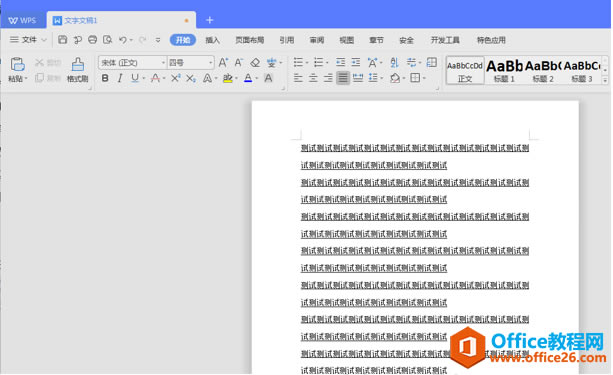Click the show/hide table grid icon
Screen dimensions: 613x375
pyautogui.click(x=432, y=62)
